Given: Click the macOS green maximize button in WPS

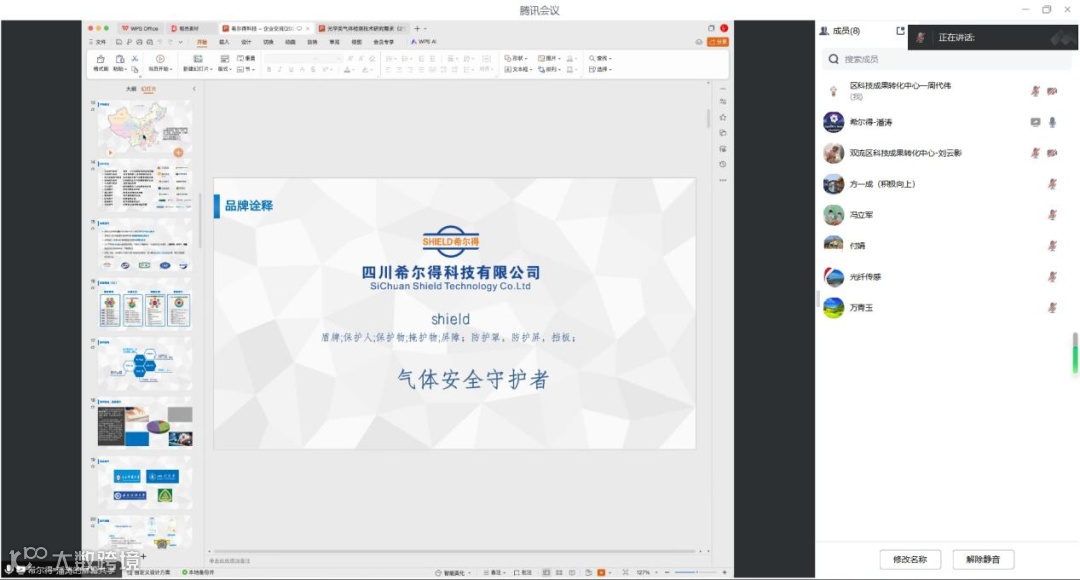Looking at the screenshot, I should point(106,28).
